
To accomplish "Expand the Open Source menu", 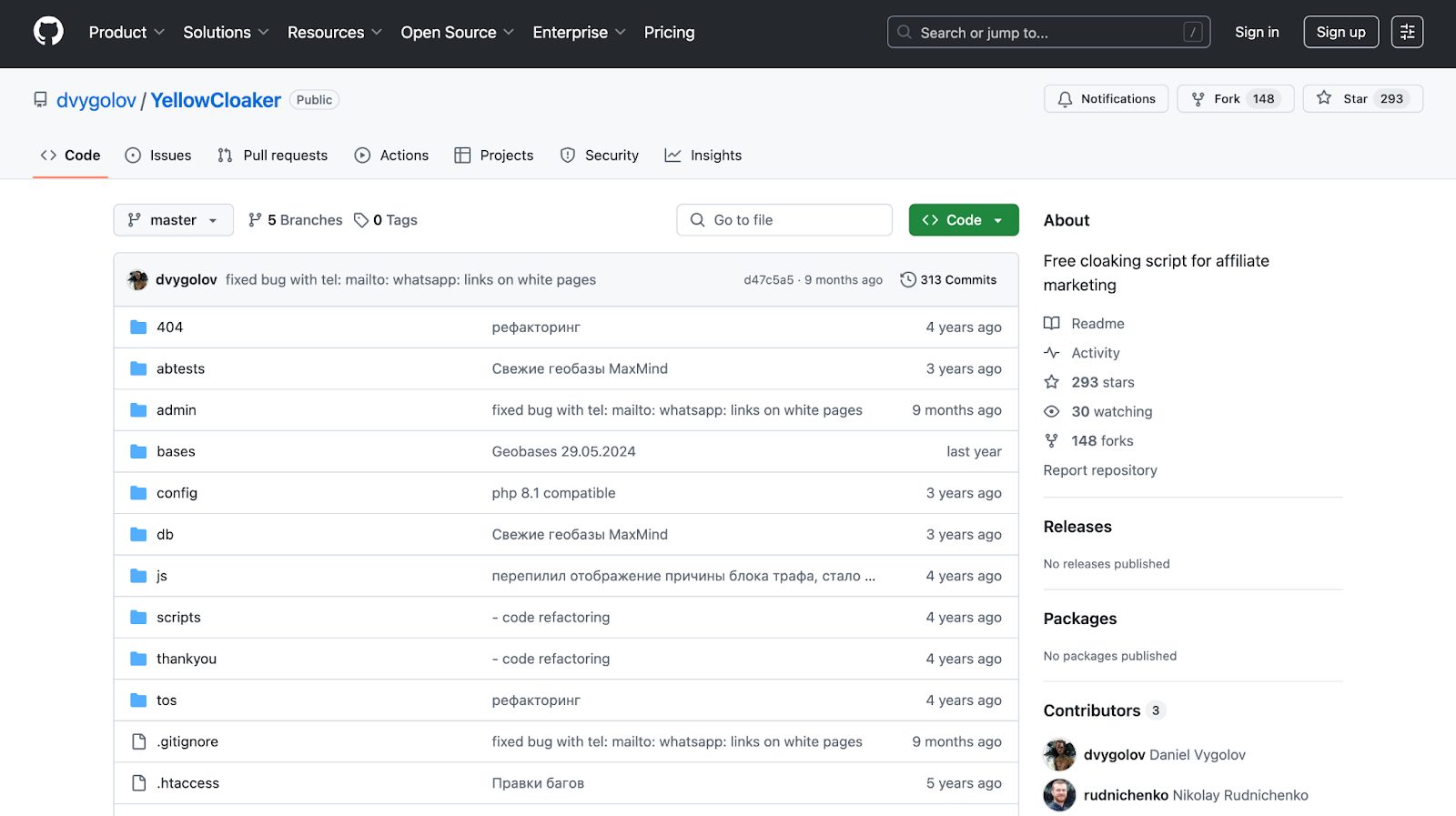I will click(457, 32).
